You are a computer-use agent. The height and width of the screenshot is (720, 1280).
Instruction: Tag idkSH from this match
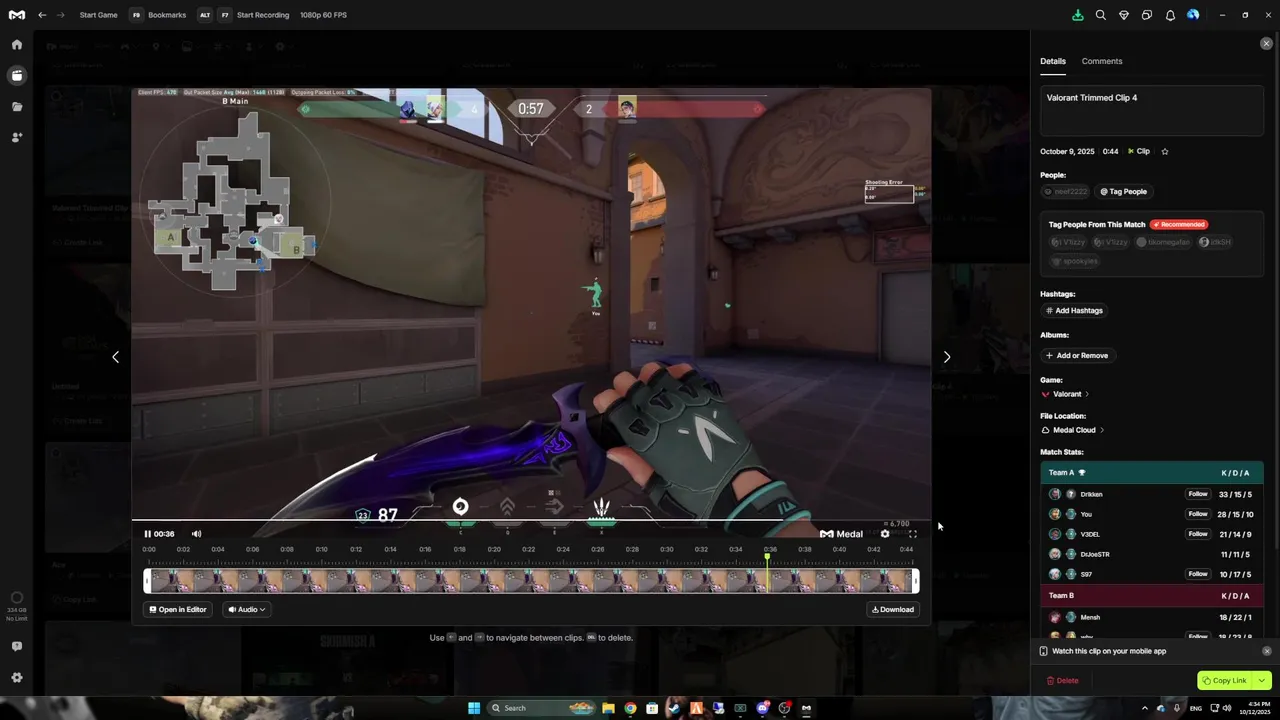click(x=1216, y=242)
